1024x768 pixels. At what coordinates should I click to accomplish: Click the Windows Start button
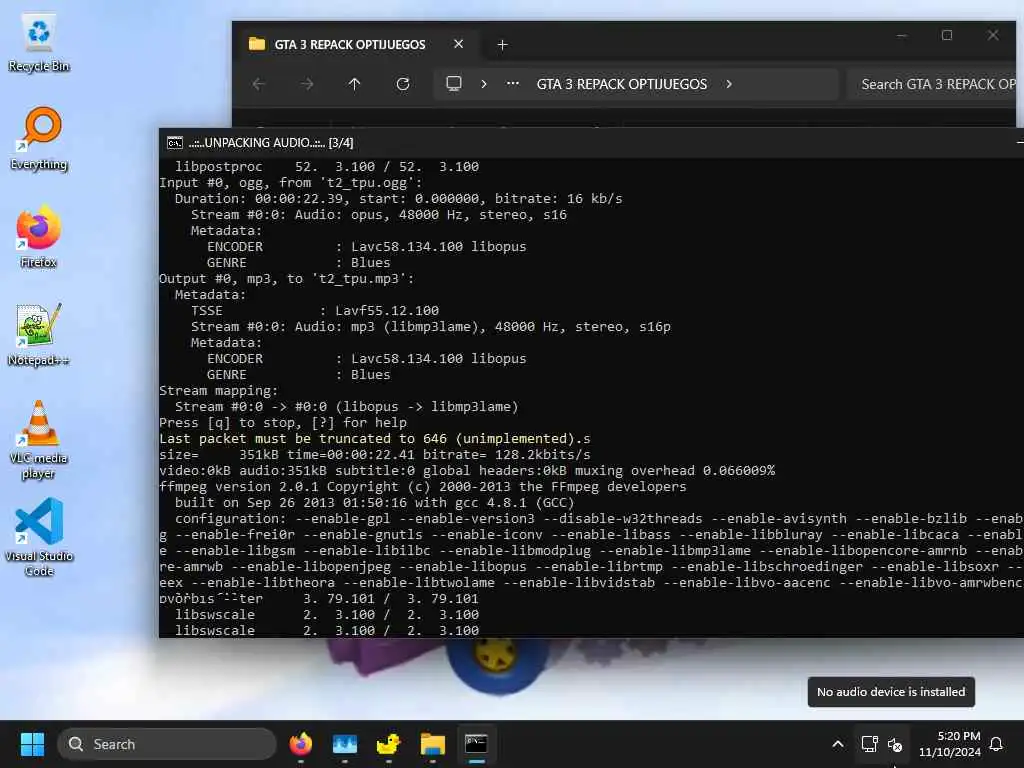(x=32, y=744)
